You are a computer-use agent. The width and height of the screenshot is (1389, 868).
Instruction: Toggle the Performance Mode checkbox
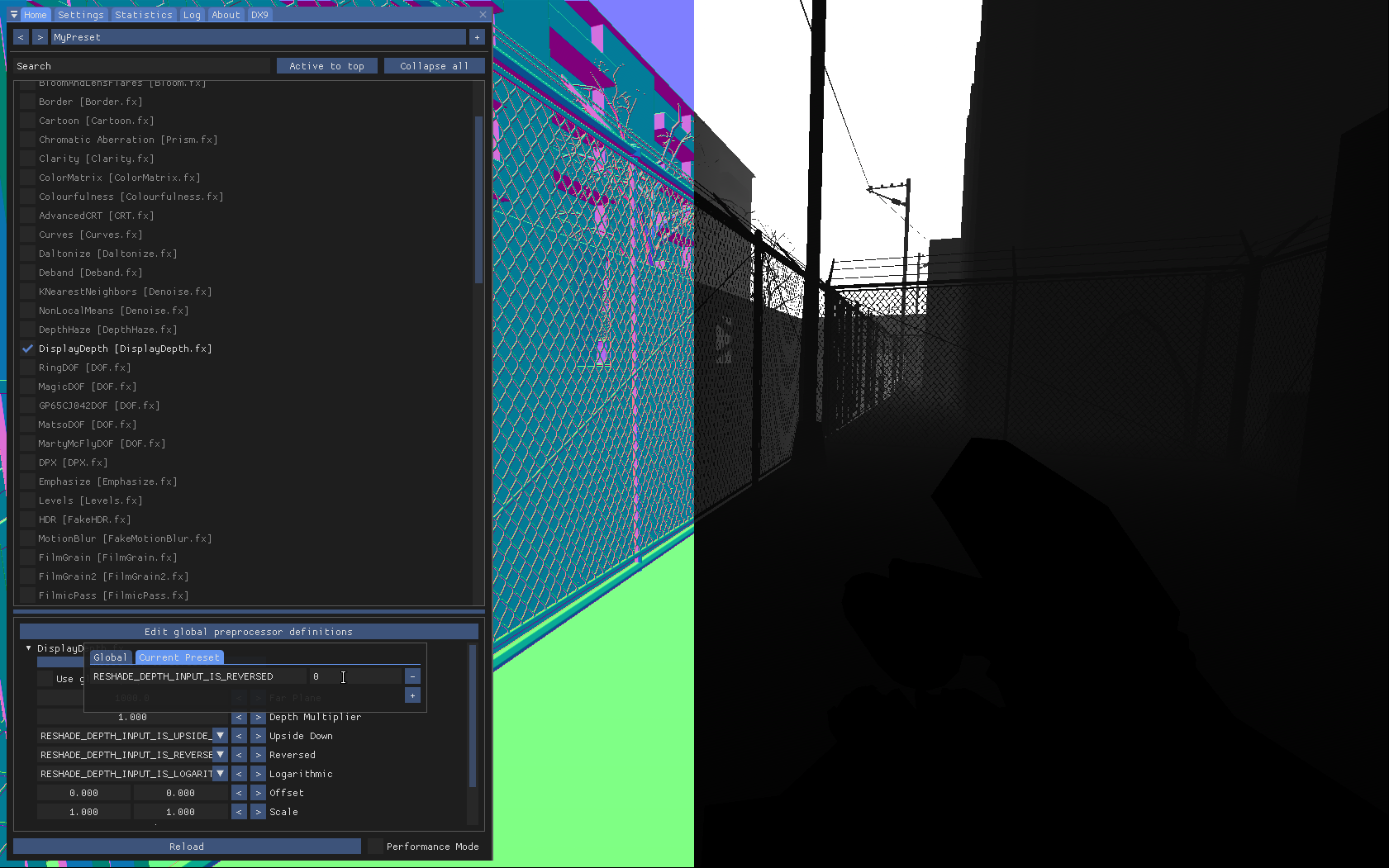pos(375,847)
